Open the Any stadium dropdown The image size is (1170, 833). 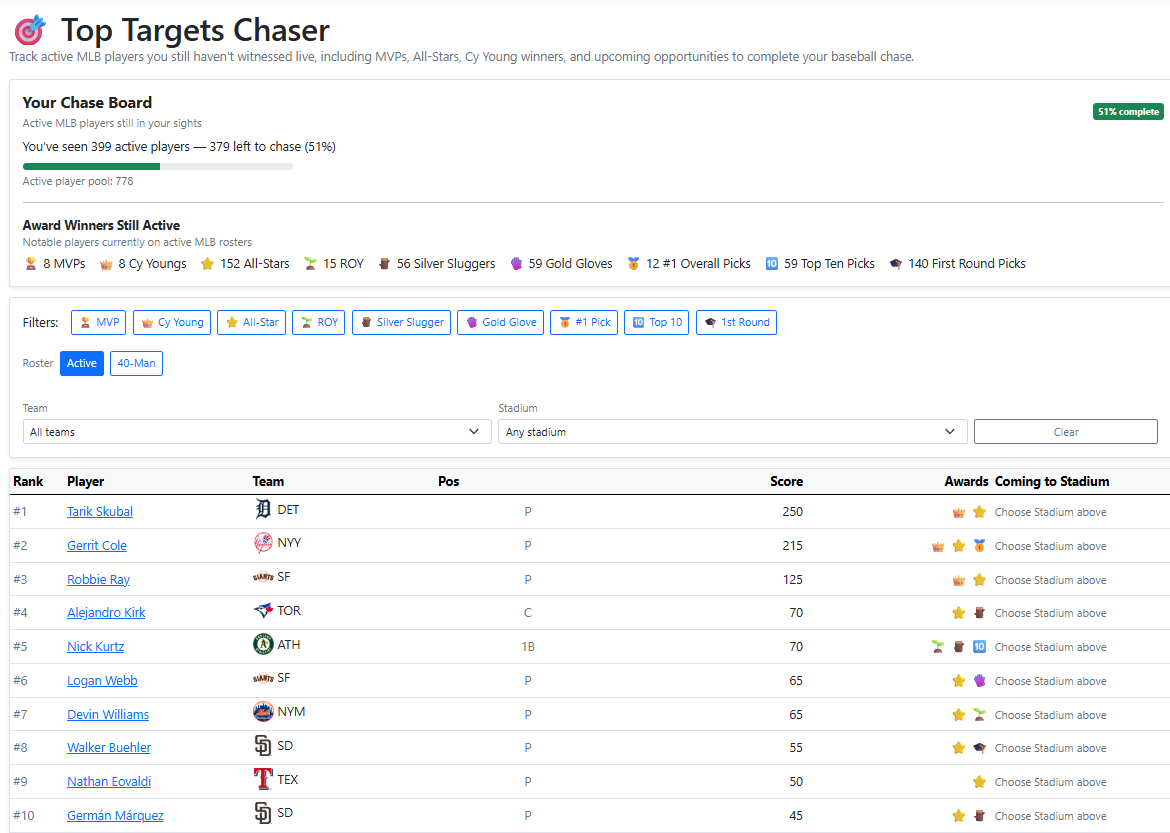733,431
